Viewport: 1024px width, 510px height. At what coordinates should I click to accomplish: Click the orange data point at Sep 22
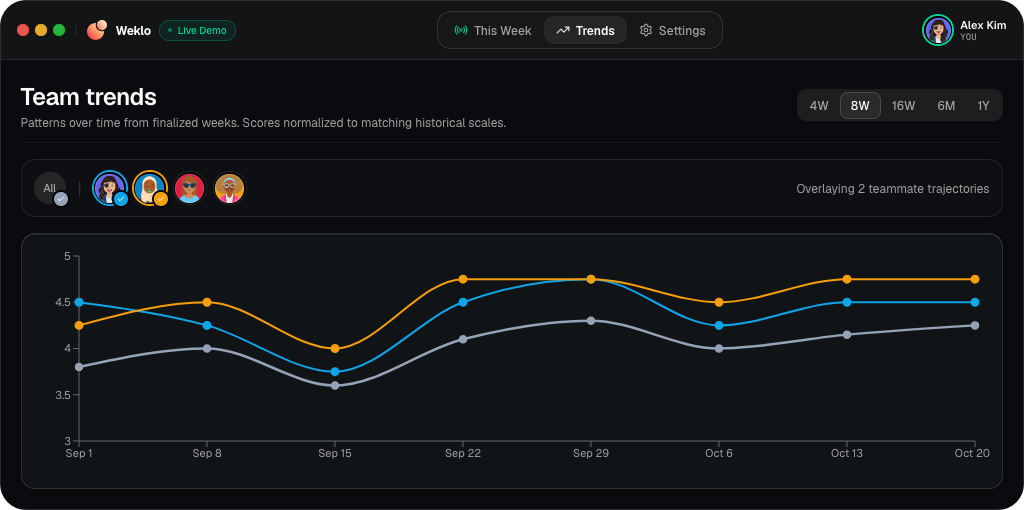pos(463,279)
